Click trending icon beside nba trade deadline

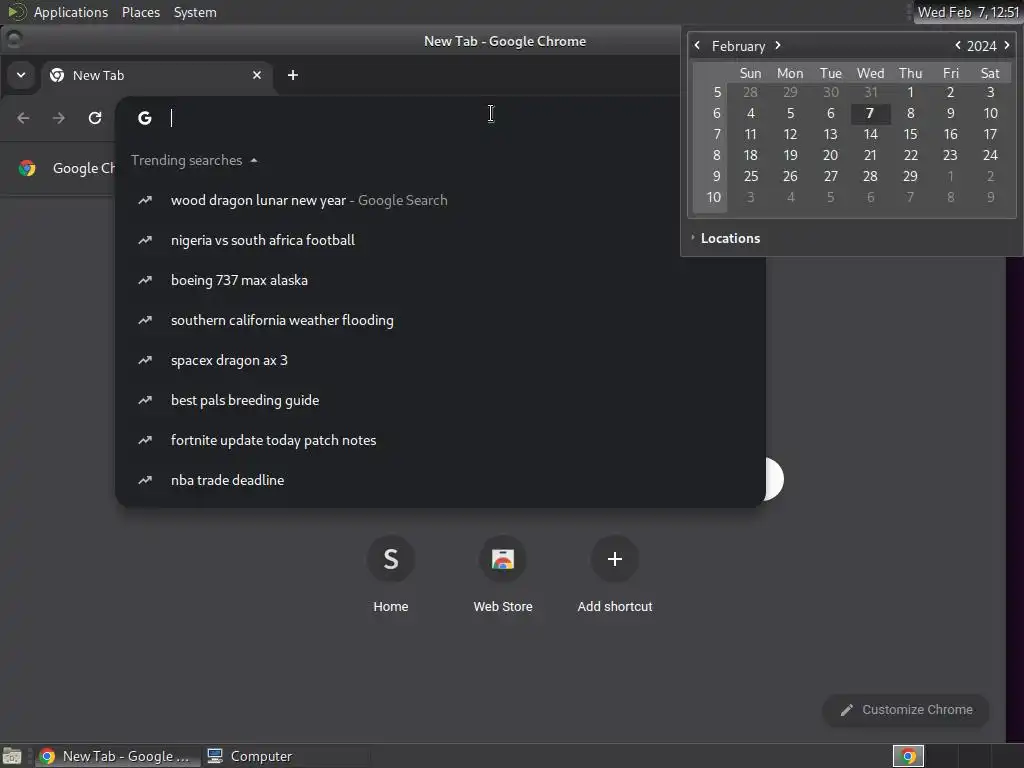145,480
